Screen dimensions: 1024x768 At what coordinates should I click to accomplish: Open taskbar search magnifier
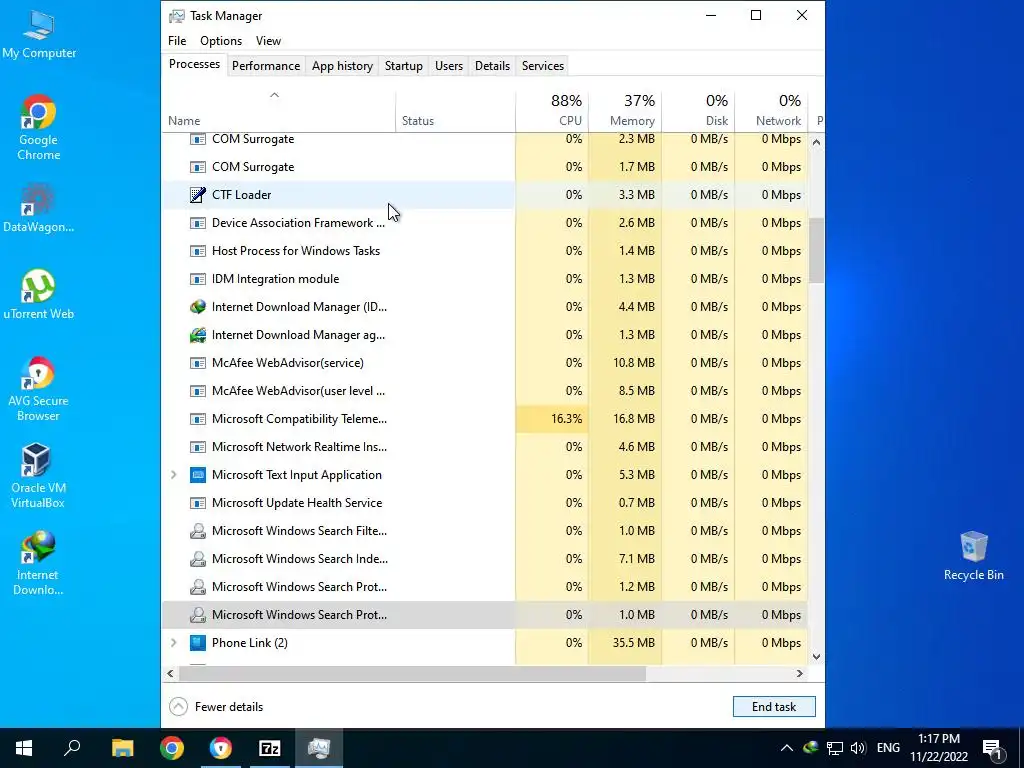(72, 748)
